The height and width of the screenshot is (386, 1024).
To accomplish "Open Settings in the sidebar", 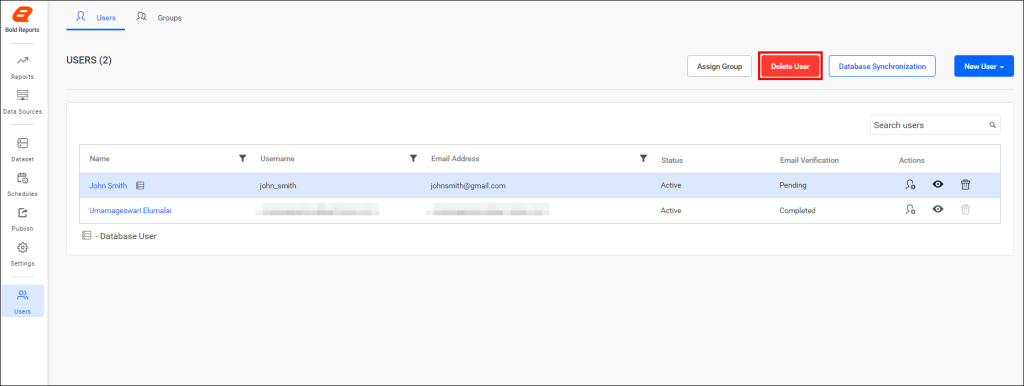I will coord(23,254).
